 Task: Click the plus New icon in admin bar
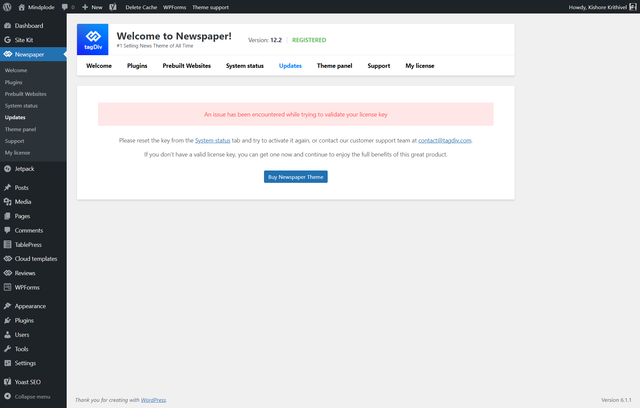(x=85, y=7)
